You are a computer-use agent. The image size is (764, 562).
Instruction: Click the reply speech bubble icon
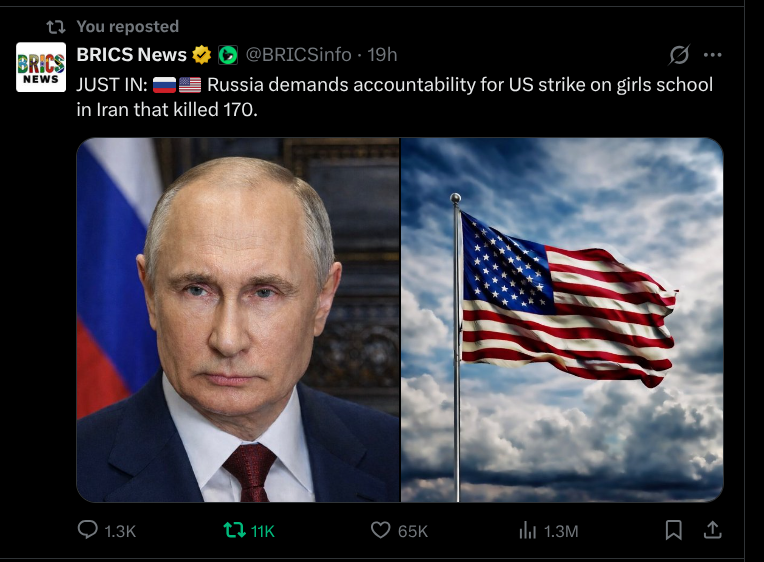(x=89, y=530)
